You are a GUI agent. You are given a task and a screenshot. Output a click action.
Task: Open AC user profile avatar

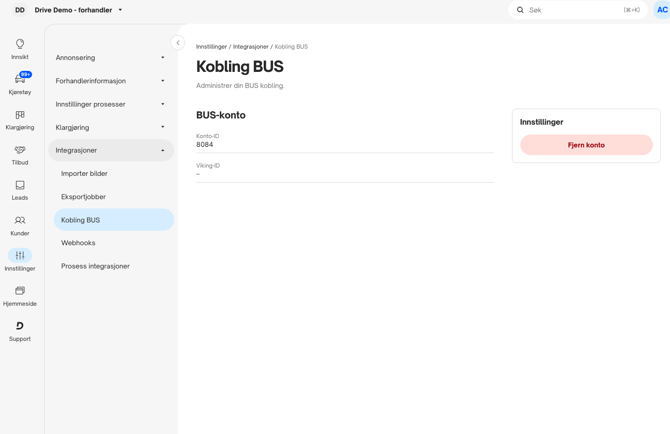point(661,10)
